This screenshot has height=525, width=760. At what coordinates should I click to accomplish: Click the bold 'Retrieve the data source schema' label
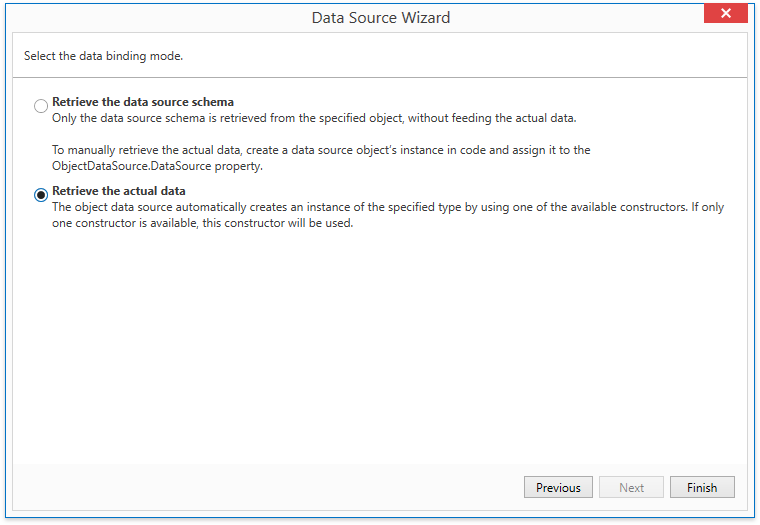[x=143, y=102]
